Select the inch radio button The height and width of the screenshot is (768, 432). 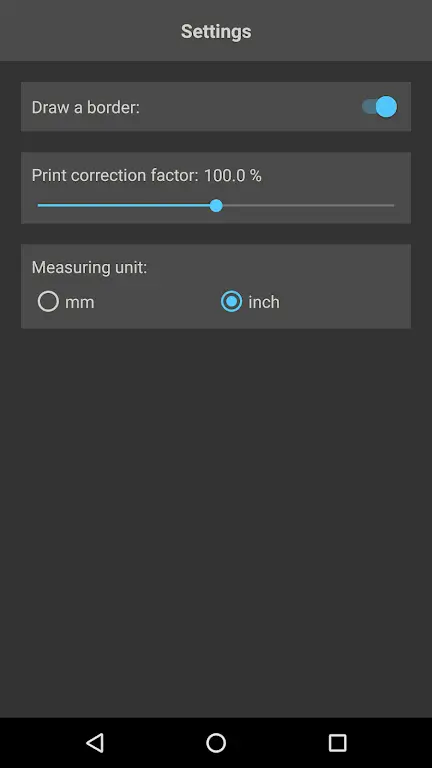(231, 301)
